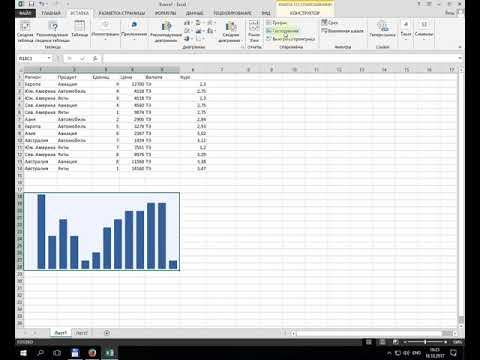
Task: Click the 'Продукт' header cell
Action: point(74,77)
